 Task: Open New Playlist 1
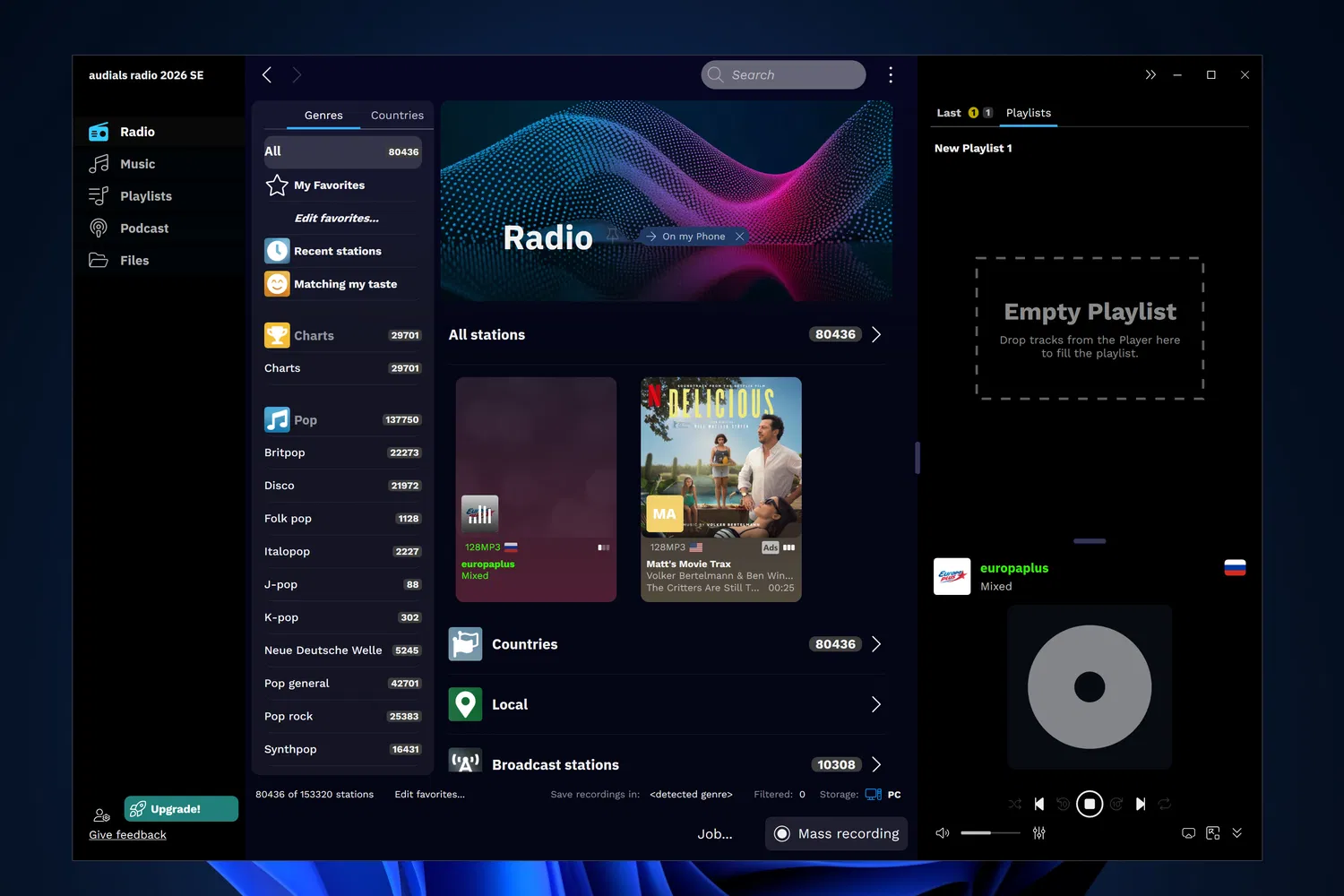pos(973,149)
